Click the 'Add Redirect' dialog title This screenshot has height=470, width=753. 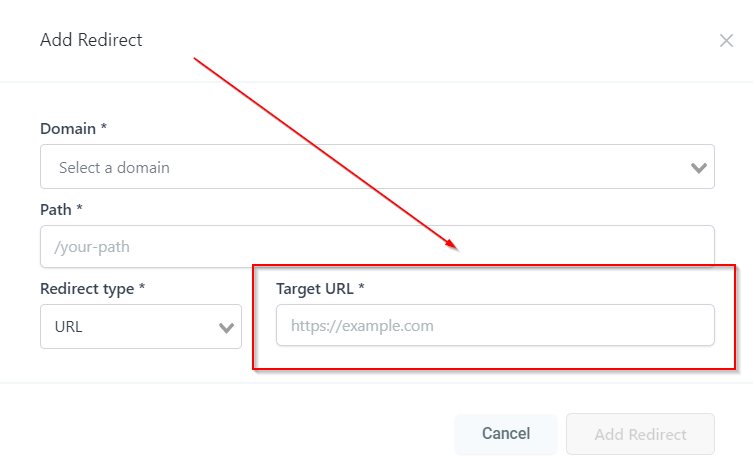click(91, 40)
